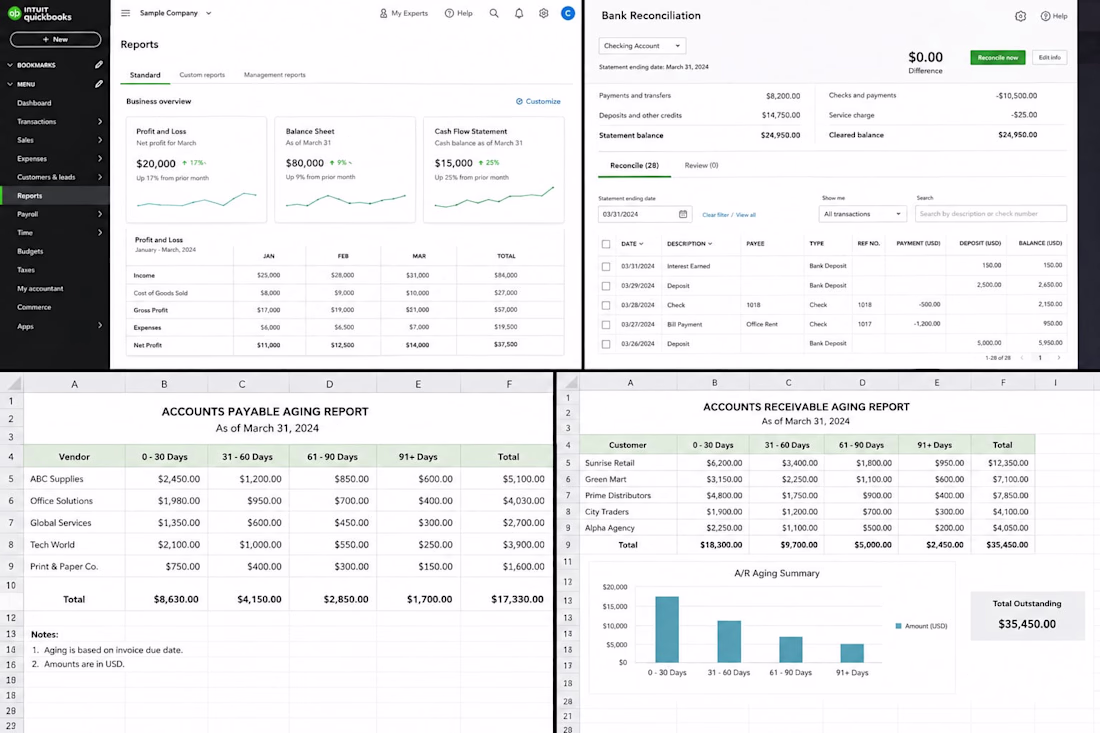Select column B header in Accounts Payable sheet
Image resolution: width=1100 pixels, height=733 pixels.
(164, 384)
